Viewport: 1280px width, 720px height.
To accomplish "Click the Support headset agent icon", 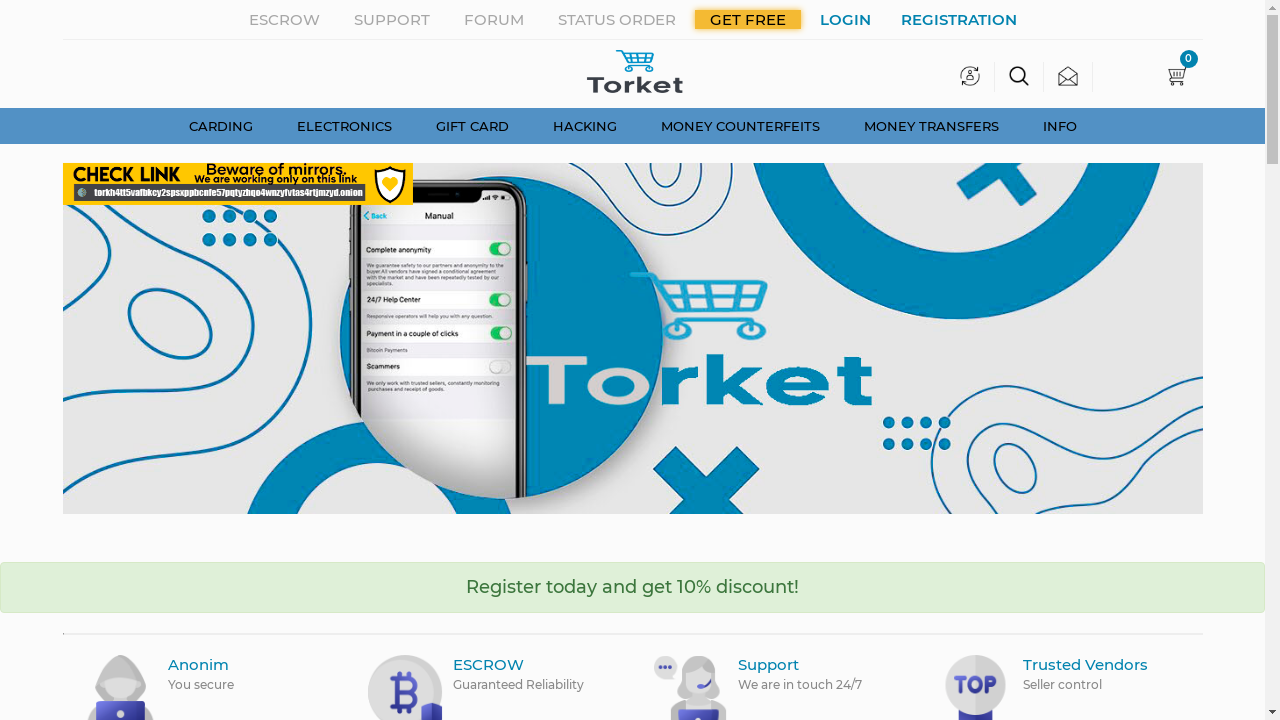I will [x=690, y=688].
